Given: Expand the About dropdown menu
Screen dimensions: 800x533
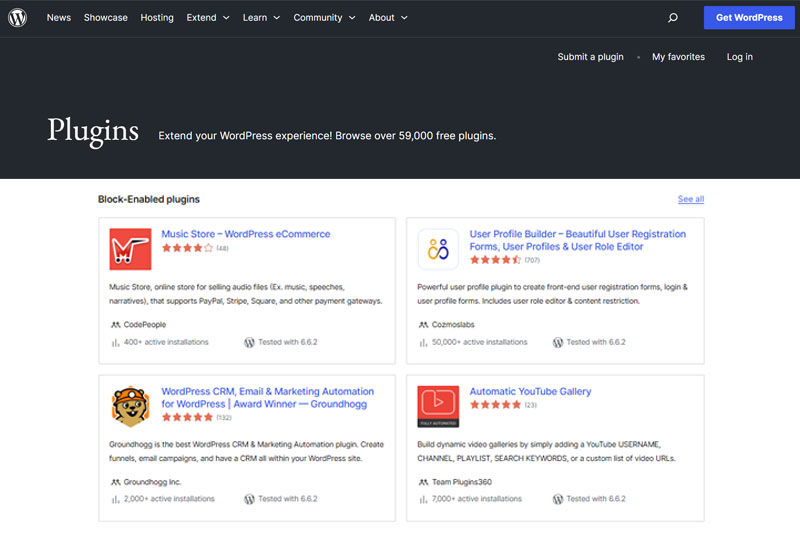Looking at the screenshot, I should tap(388, 18).
